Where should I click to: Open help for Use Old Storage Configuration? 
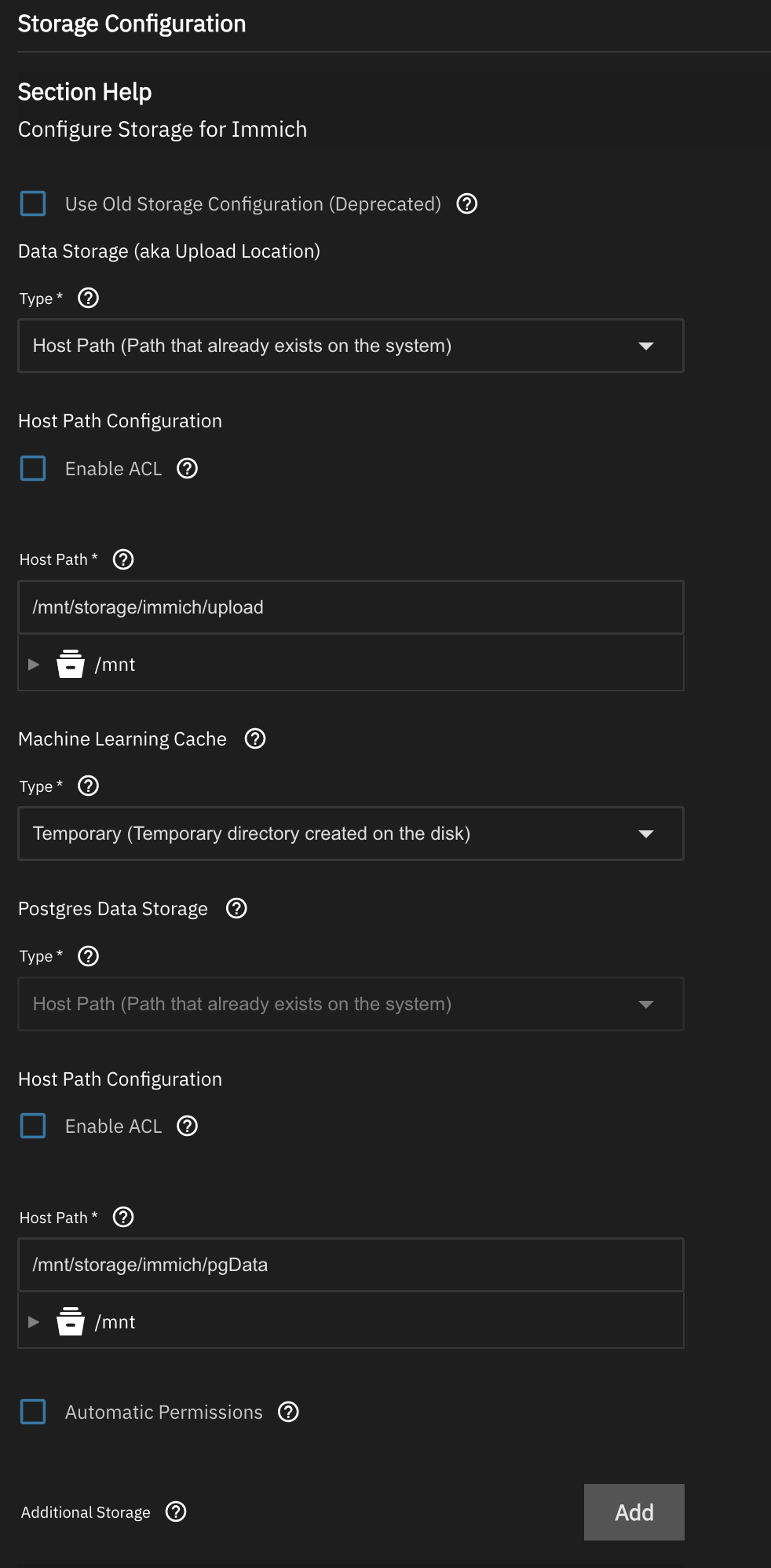point(467,204)
